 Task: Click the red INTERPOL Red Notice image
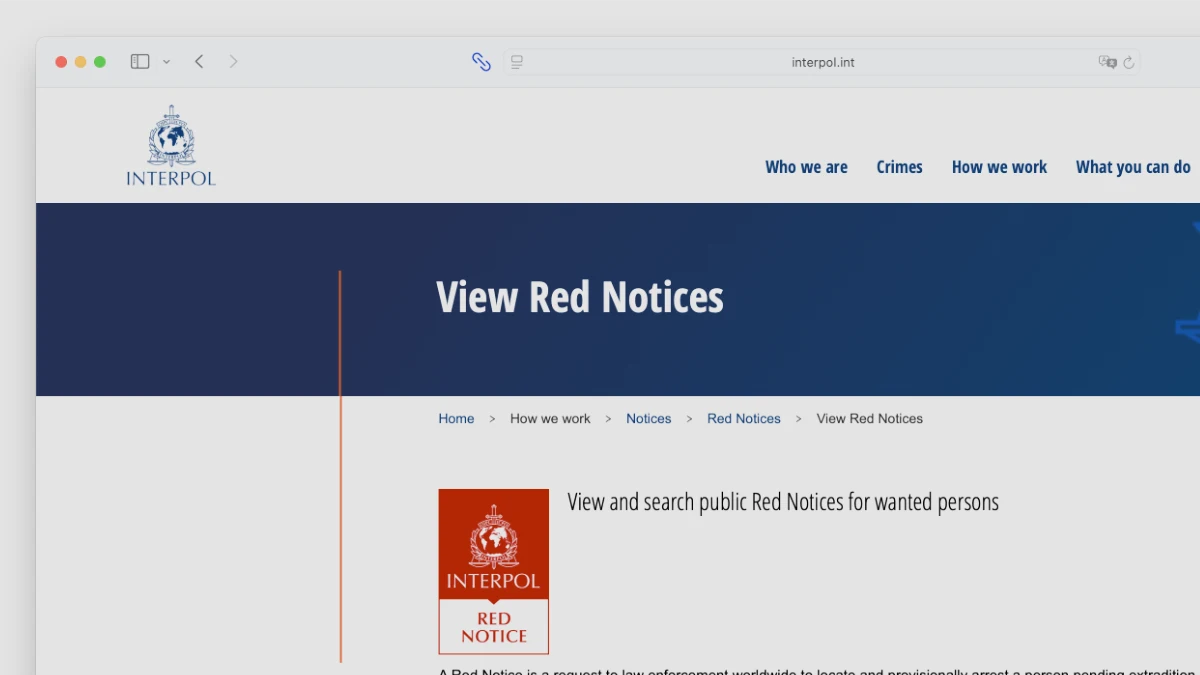tap(493, 571)
